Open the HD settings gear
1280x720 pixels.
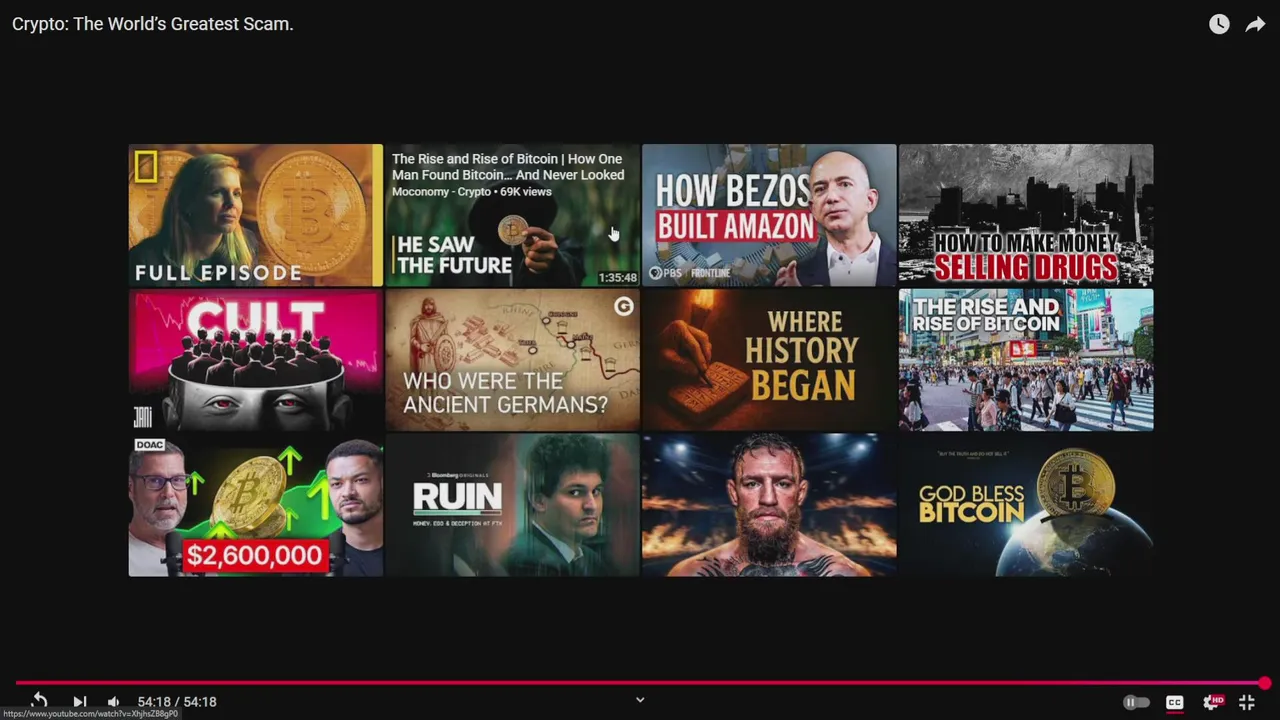click(x=1213, y=702)
